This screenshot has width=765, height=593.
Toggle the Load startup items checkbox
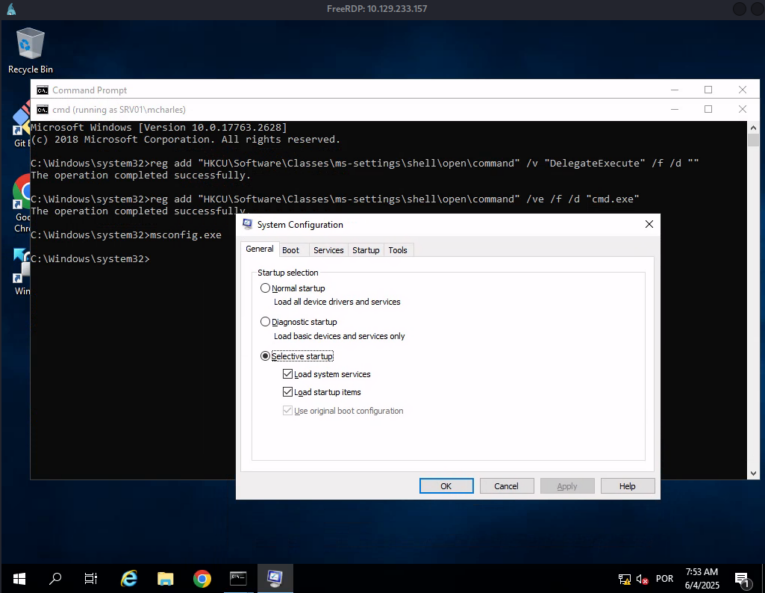pyautogui.click(x=288, y=392)
